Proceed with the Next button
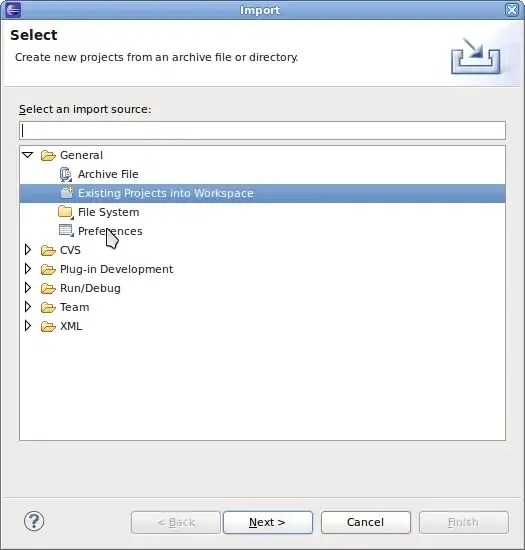The height and width of the screenshot is (550, 525). (x=268, y=522)
